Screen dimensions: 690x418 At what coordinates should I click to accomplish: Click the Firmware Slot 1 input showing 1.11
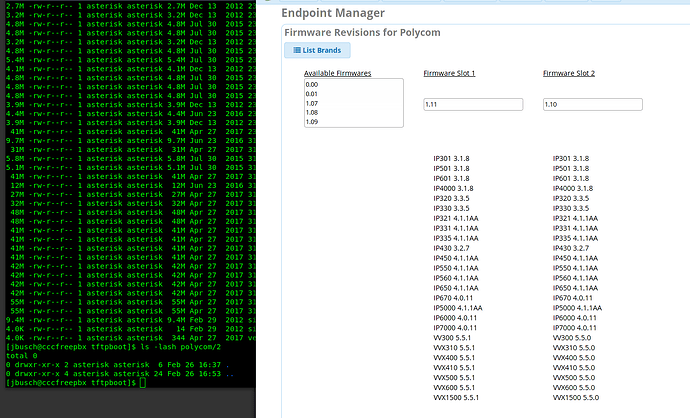(x=473, y=104)
